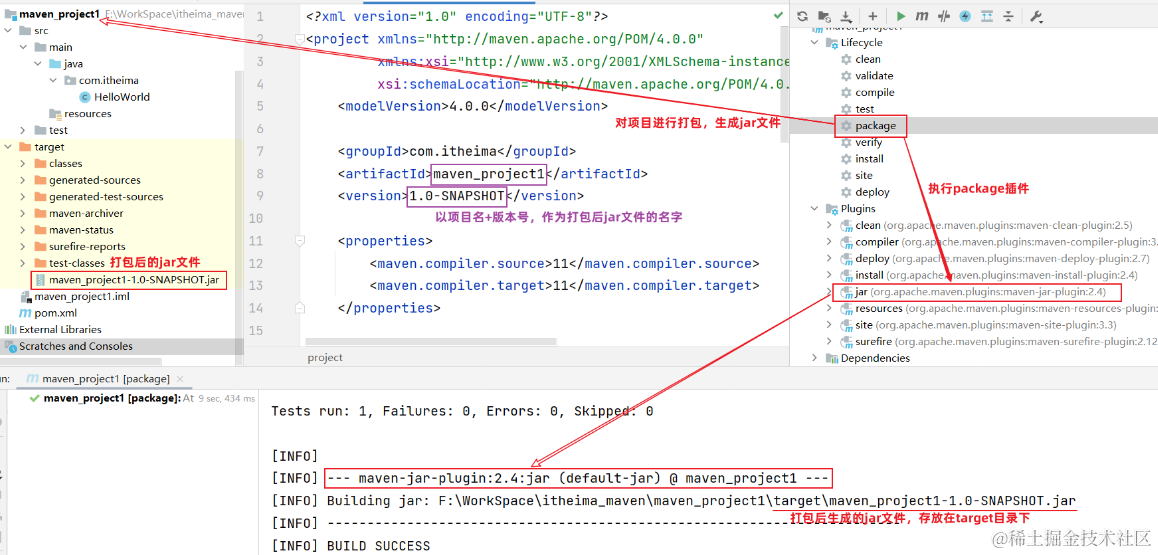
Task: Open the Maven Settings wrench icon
Action: point(1035,15)
